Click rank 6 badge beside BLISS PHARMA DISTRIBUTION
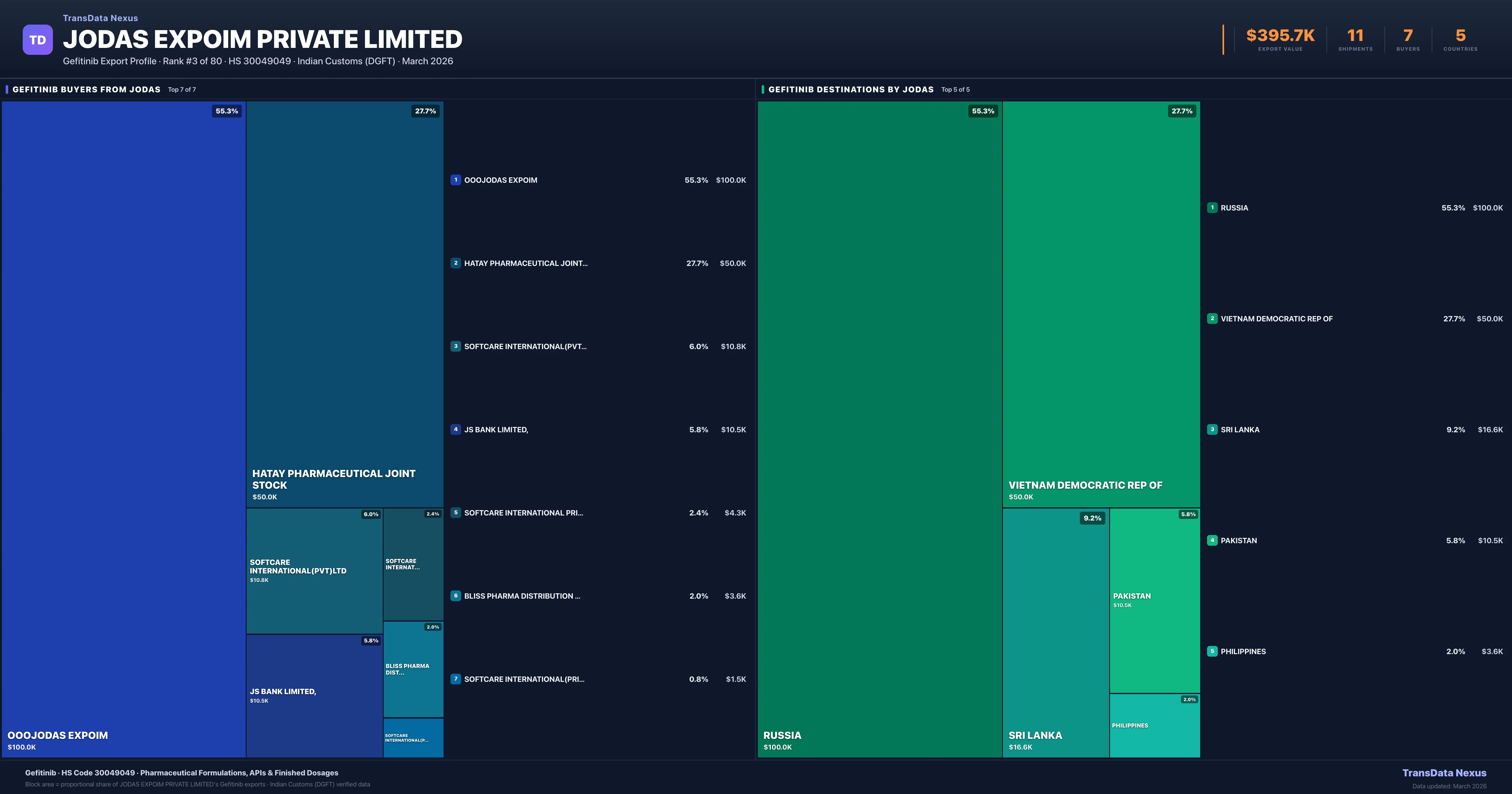The width and height of the screenshot is (1512, 794). pyautogui.click(x=455, y=595)
